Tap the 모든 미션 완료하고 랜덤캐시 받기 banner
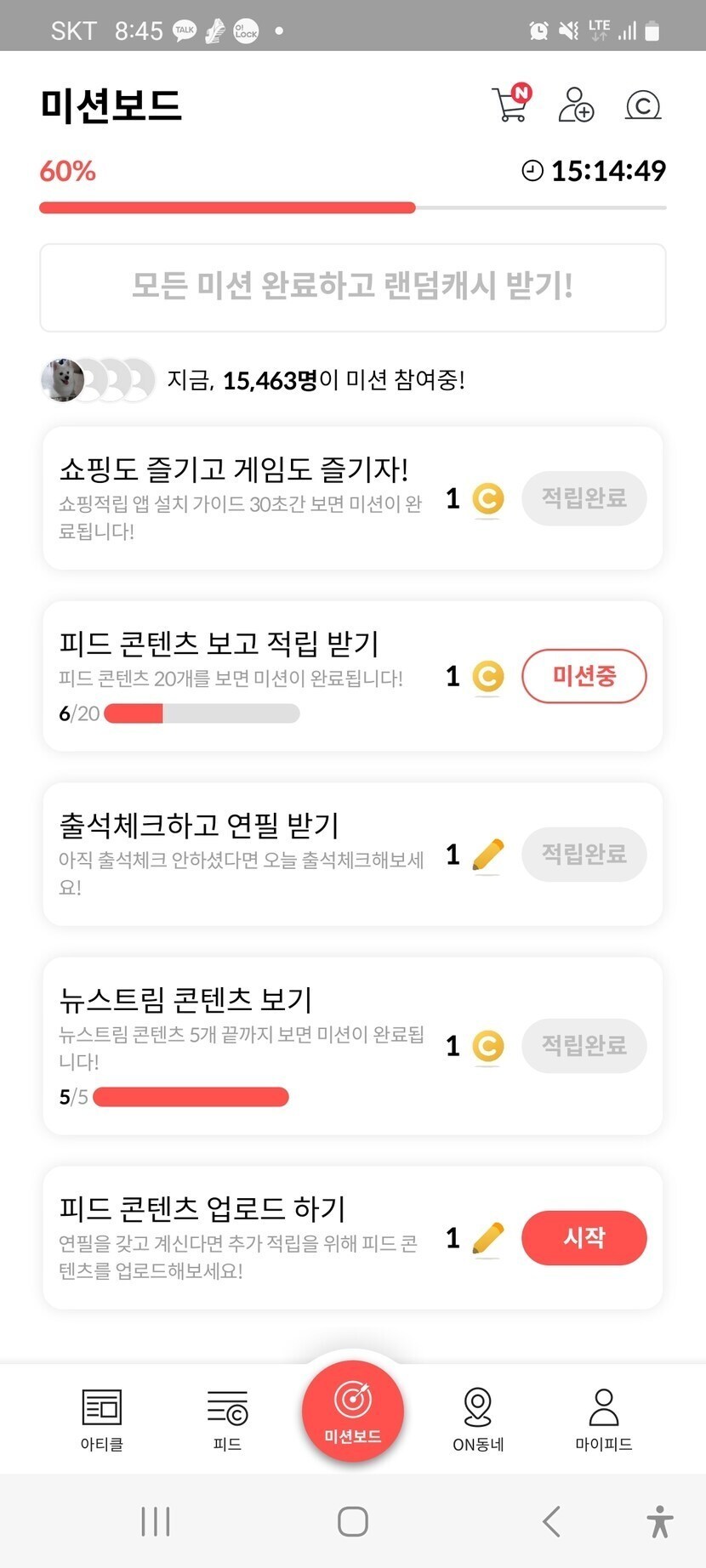 (353, 287)
